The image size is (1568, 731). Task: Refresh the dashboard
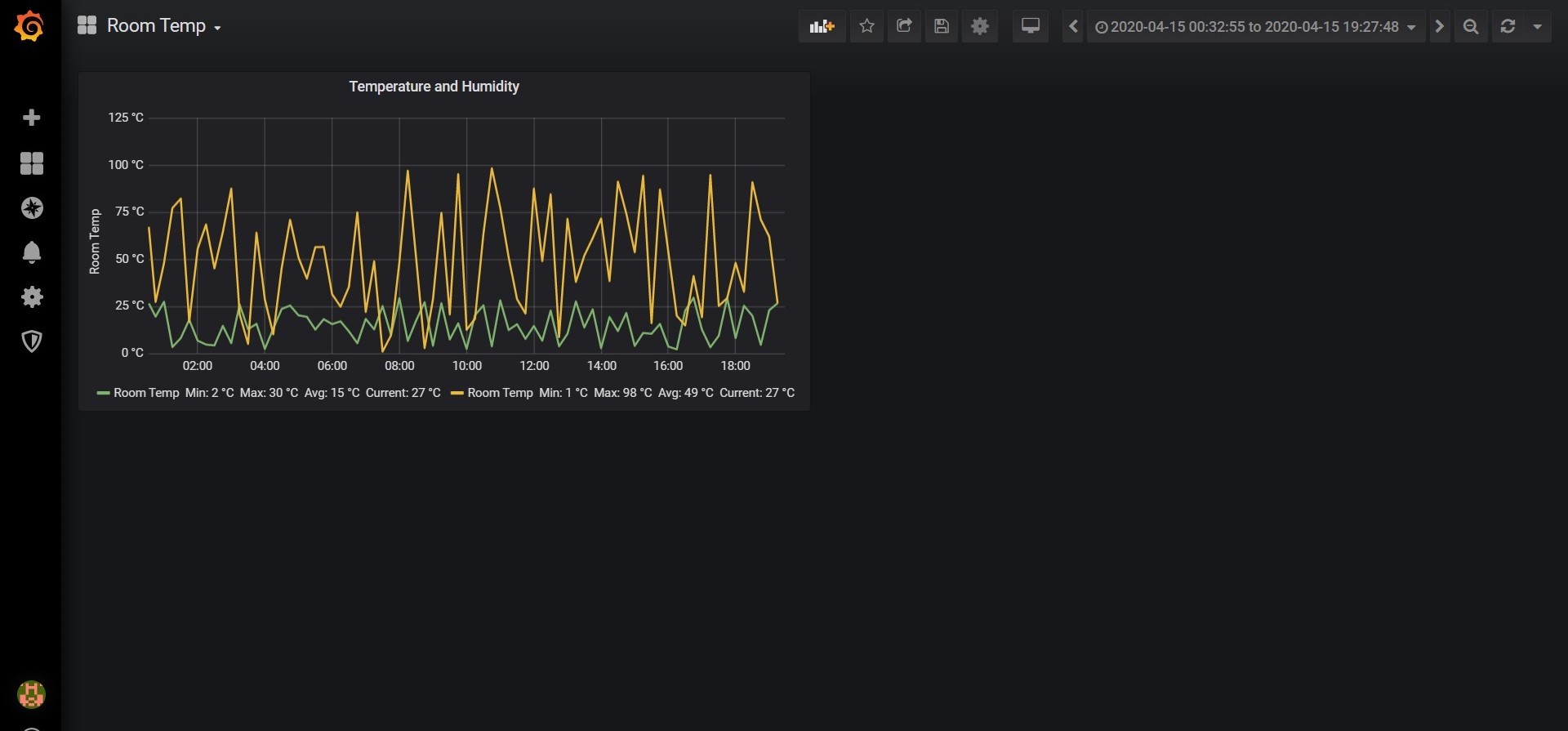1508,26
